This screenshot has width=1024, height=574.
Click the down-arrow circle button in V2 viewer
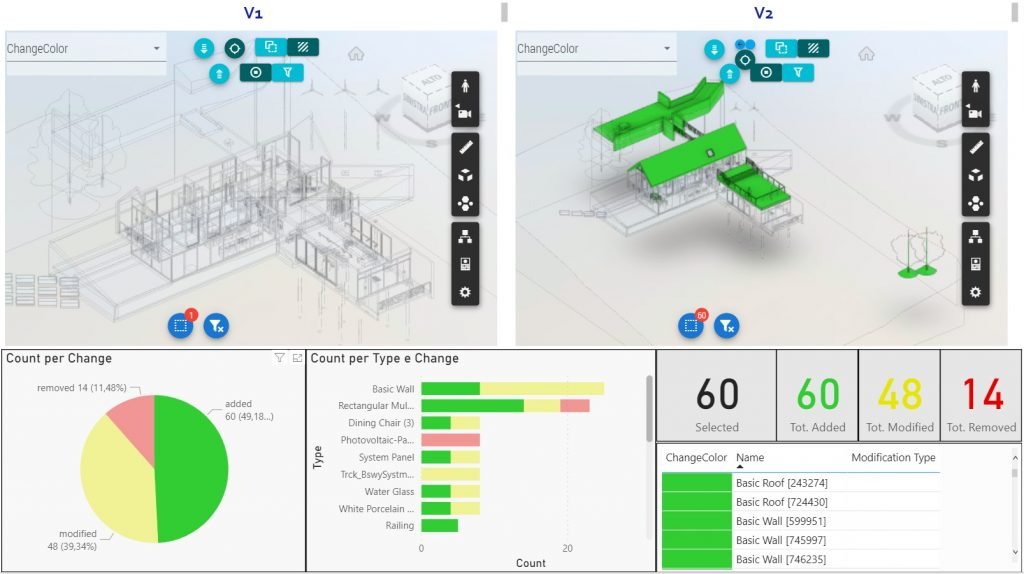tap(714, 49)
